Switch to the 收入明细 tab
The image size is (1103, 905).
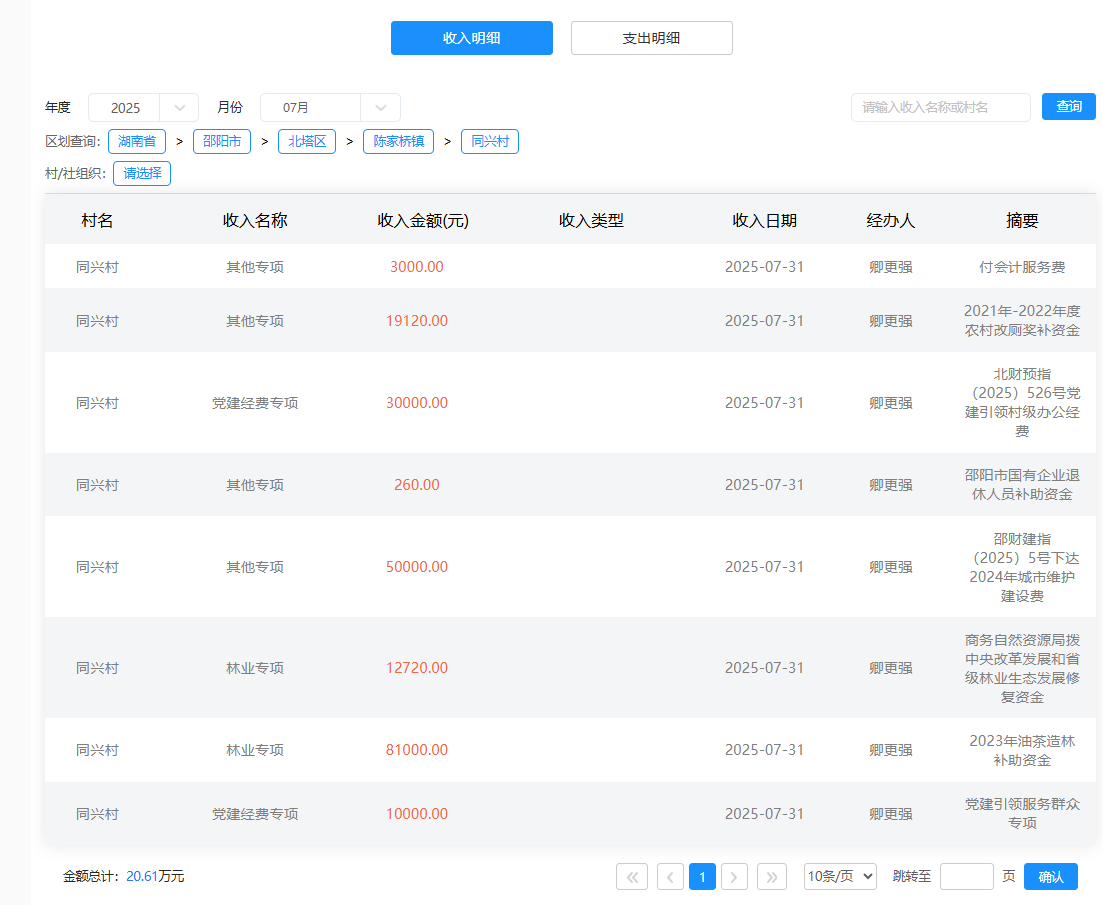coord(471,38)
